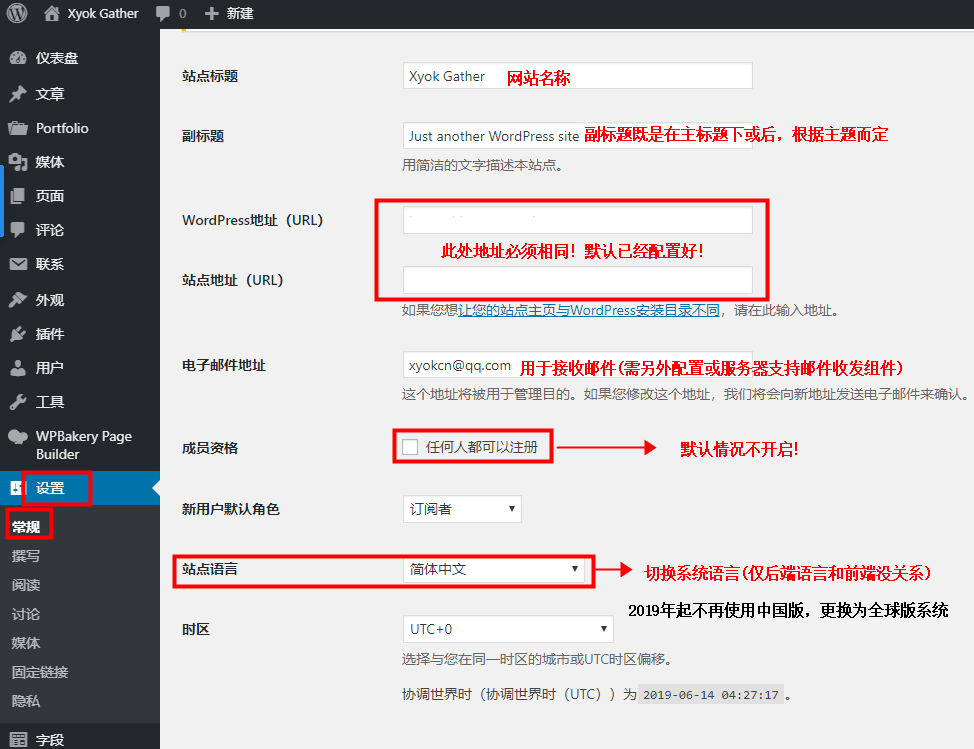Screen dimensions: 974x749
Task: Open the 站点语言 dropdown showing 简体中文
Action: 494,569
